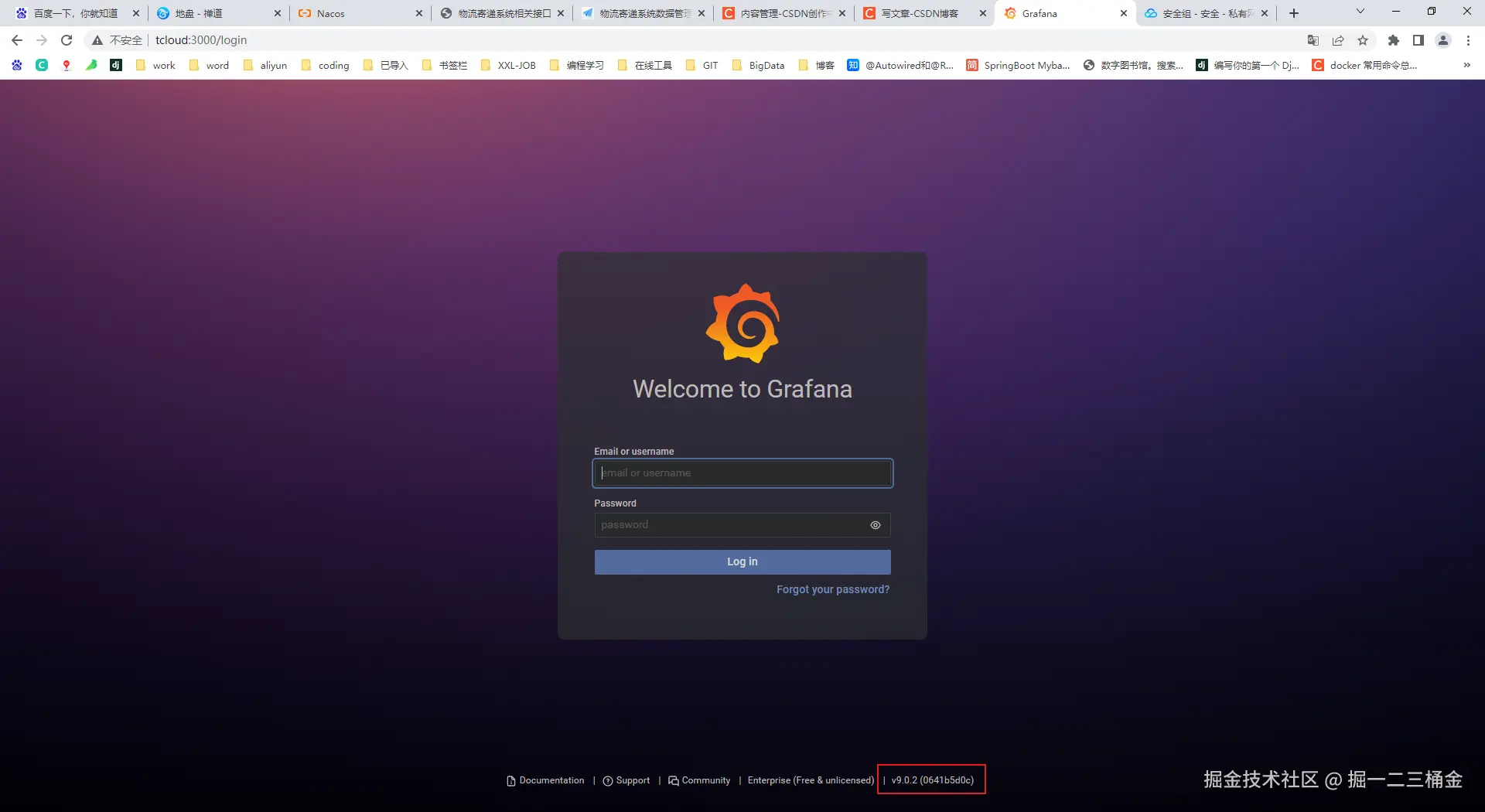The width and height of the screenshot is (1485, 812).
Task: Open the @Autowired和@R... bookmark
Action: click(900, 66)
